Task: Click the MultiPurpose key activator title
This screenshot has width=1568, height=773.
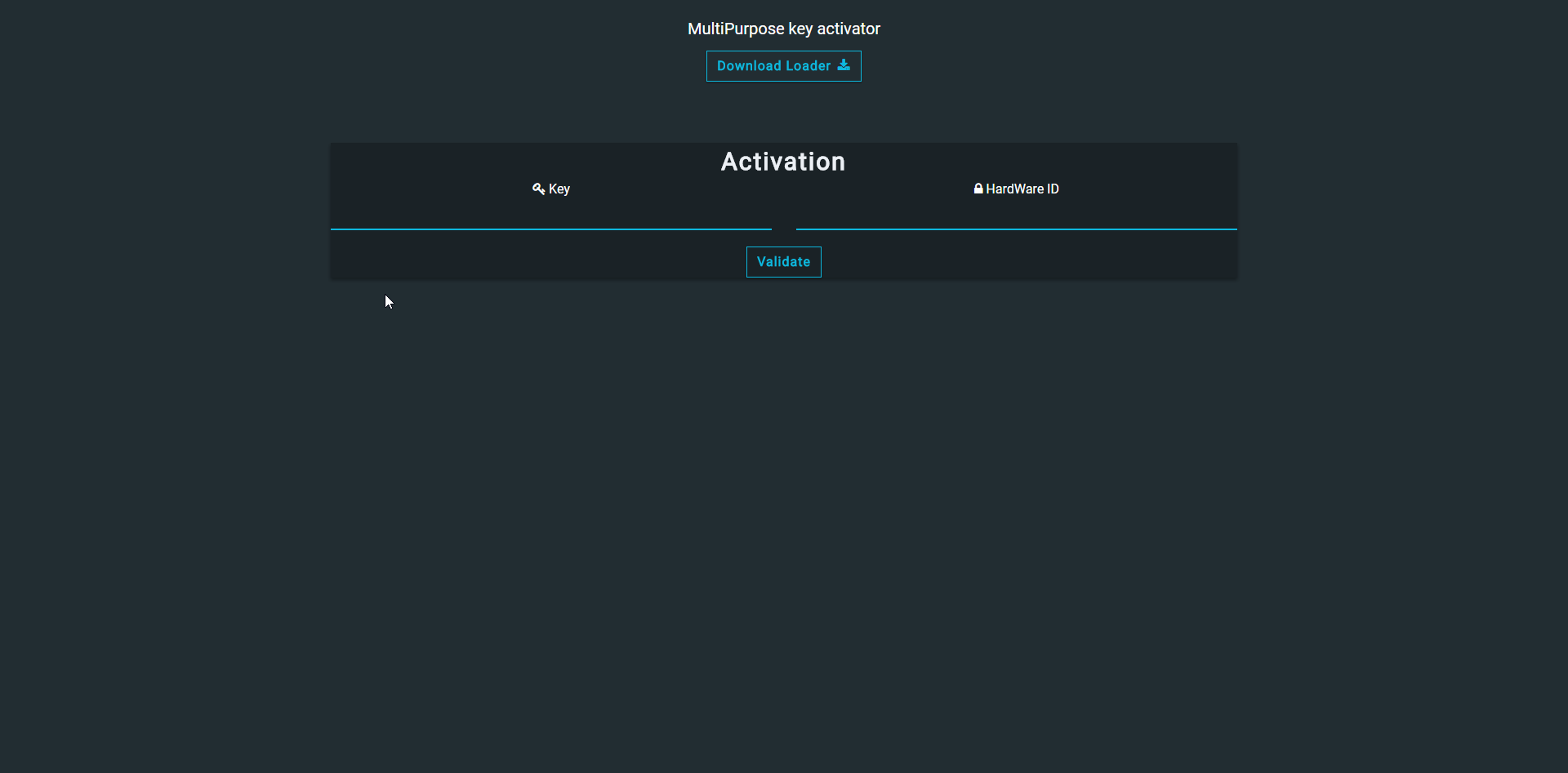Action: point(783,29)
